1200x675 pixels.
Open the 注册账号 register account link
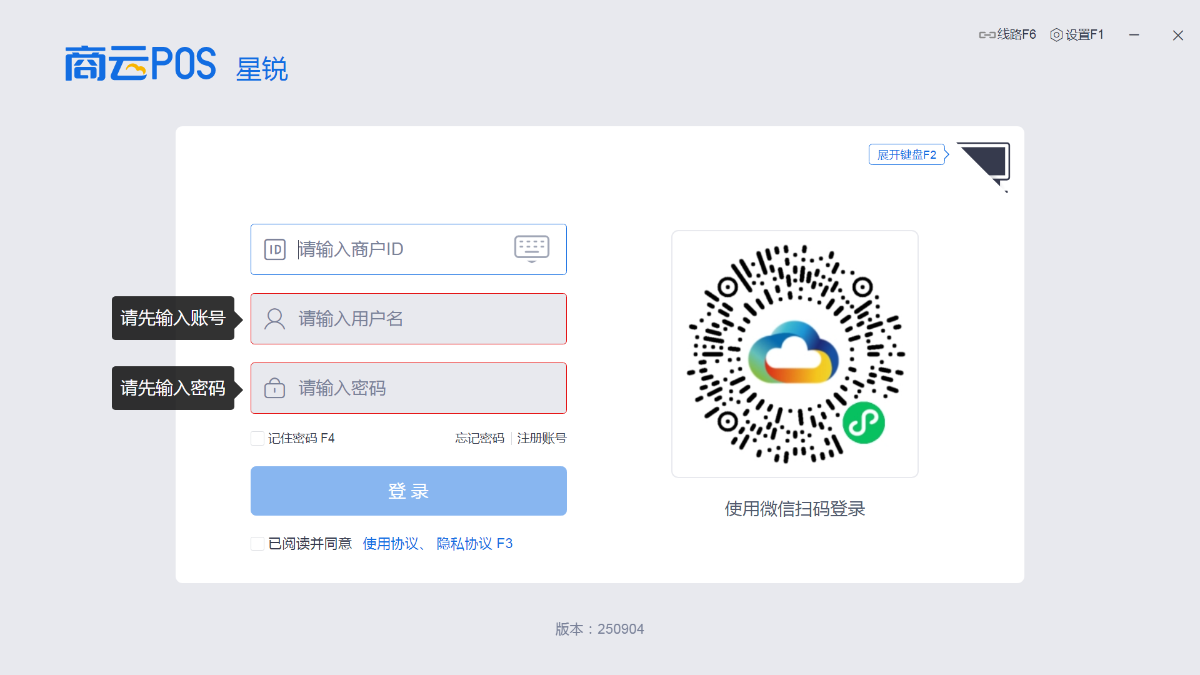[542, 438]
